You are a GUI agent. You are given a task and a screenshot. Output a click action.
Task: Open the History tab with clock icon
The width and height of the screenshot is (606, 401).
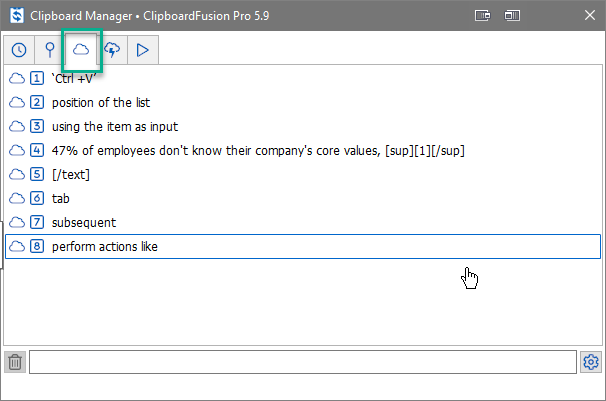pos(19,50)
